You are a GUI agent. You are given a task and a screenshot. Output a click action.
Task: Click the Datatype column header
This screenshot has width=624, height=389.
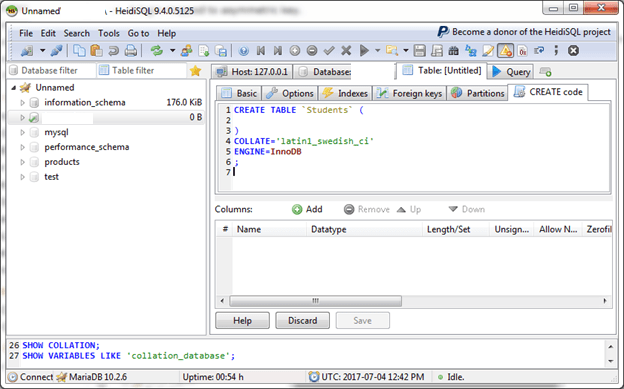364,229
